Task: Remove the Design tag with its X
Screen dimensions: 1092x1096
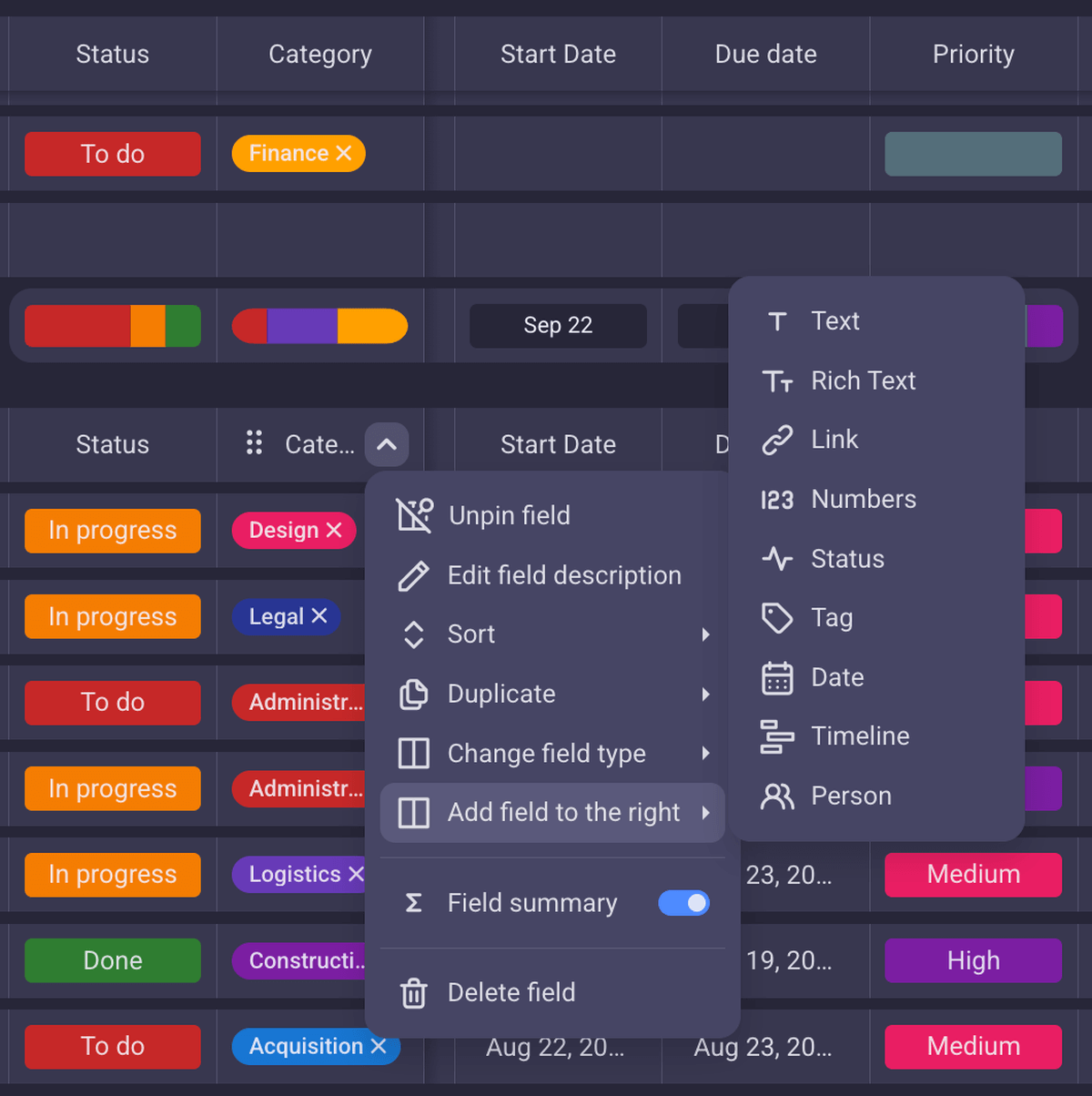Action: (335, 530)
